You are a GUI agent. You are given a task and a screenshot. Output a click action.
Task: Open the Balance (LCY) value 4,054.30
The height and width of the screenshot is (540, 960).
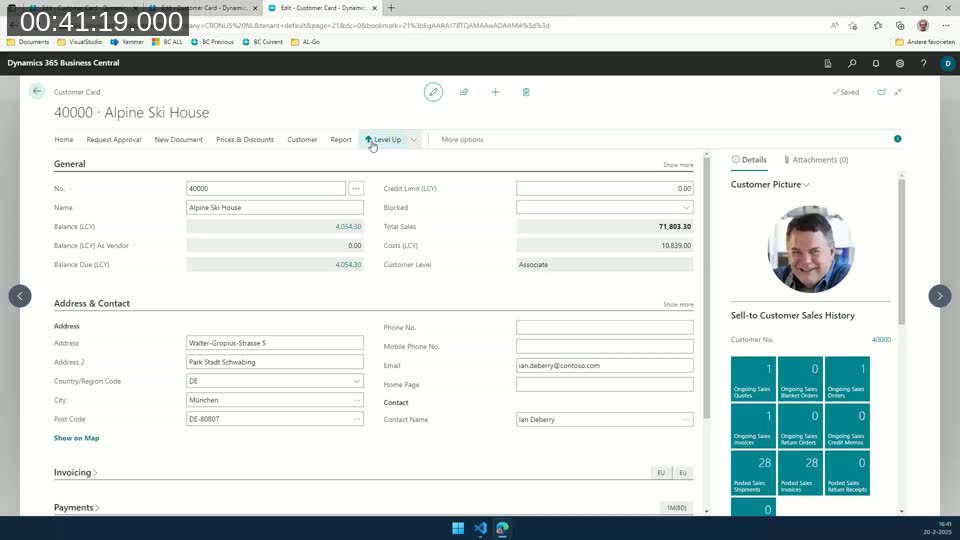tap(348, 227)
